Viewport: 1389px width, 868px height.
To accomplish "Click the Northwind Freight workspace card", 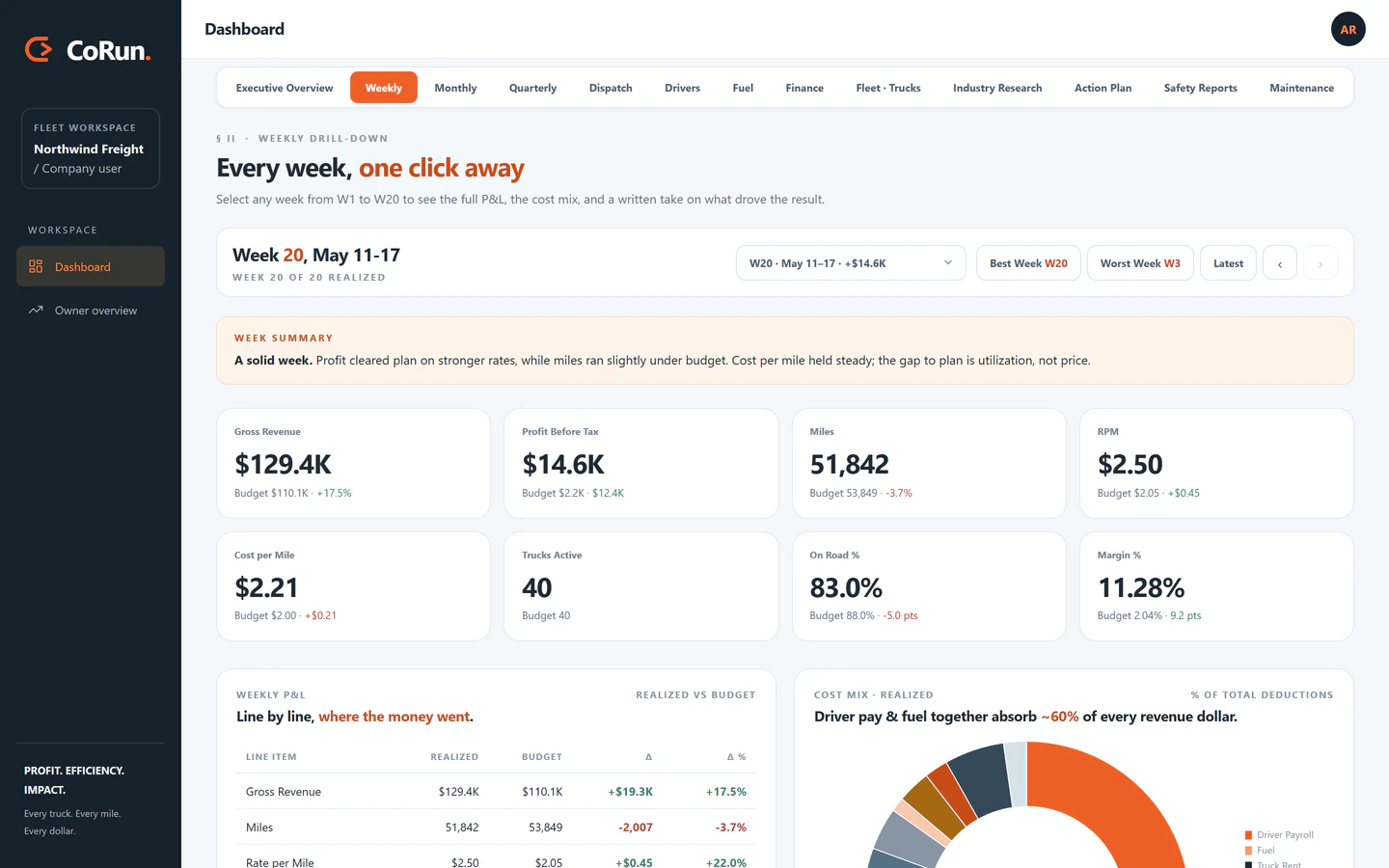I will point(91,149).
